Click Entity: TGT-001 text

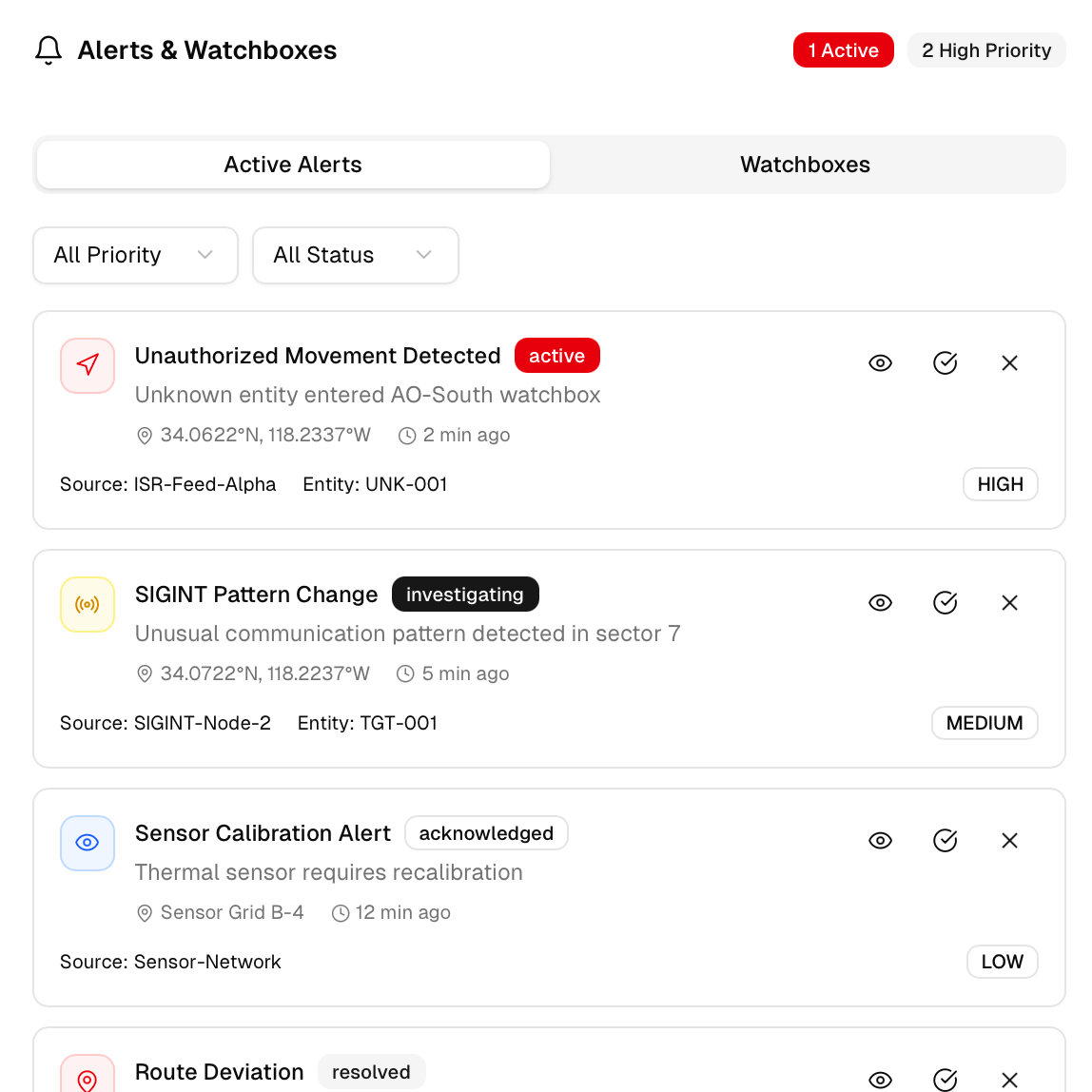367,723
